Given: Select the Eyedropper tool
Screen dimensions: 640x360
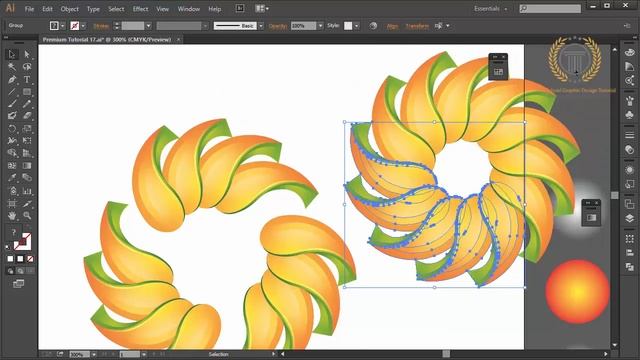Looking at the screenshot, I should 12,178.
